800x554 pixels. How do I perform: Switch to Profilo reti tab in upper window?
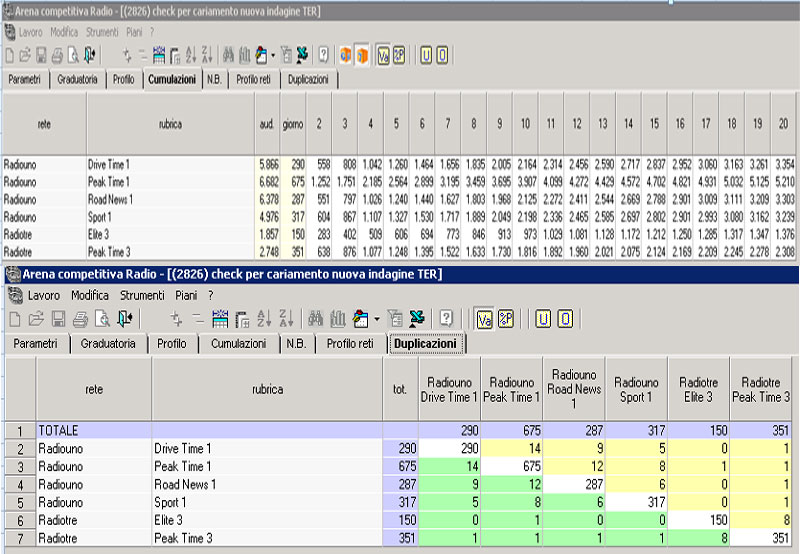pos(254,79)
